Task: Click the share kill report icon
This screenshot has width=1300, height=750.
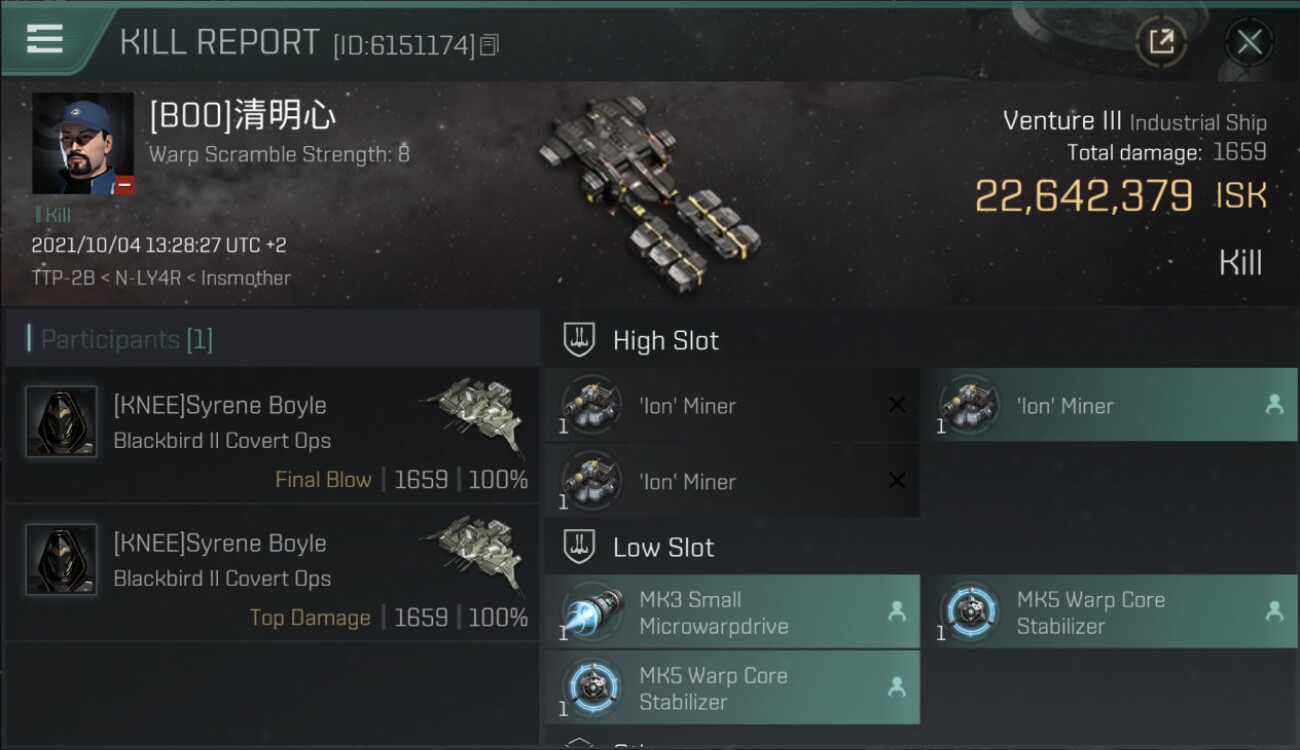Action: pos(1161,42)
